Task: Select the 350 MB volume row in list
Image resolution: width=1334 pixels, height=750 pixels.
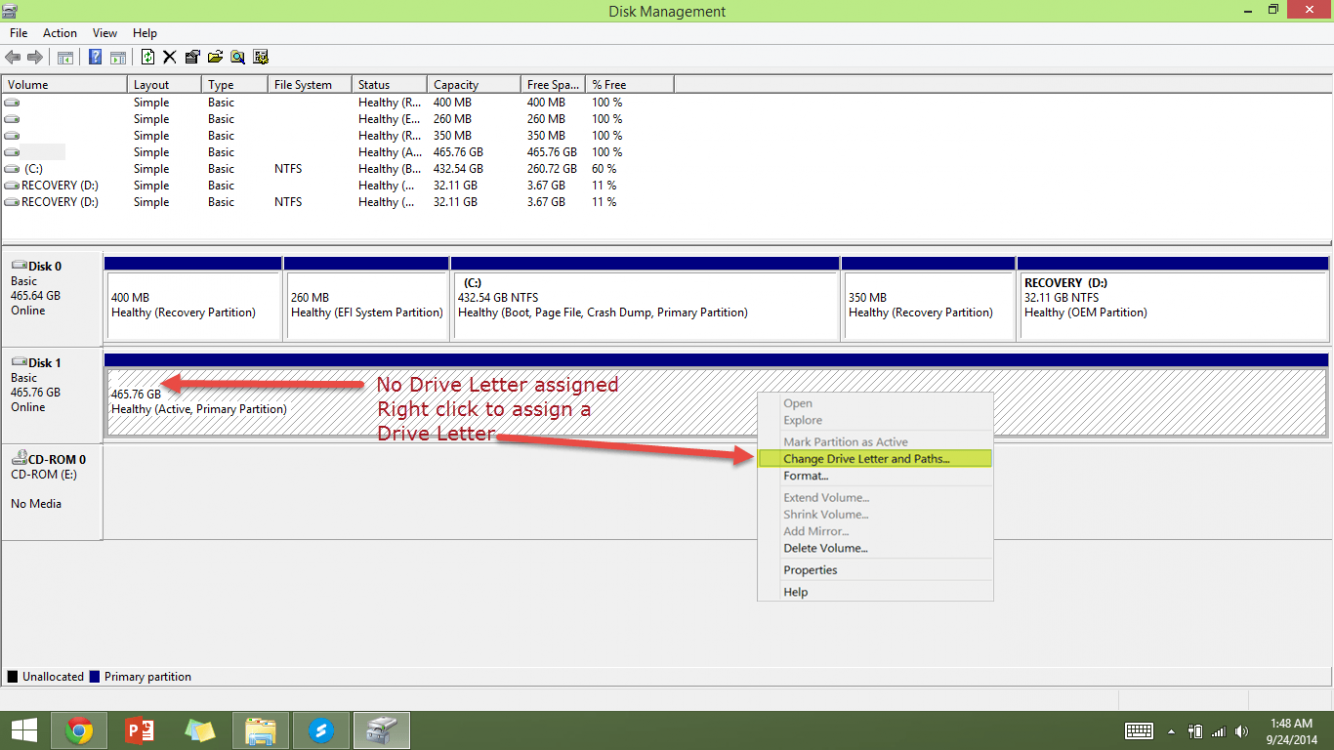Action: tap(337, 136)
